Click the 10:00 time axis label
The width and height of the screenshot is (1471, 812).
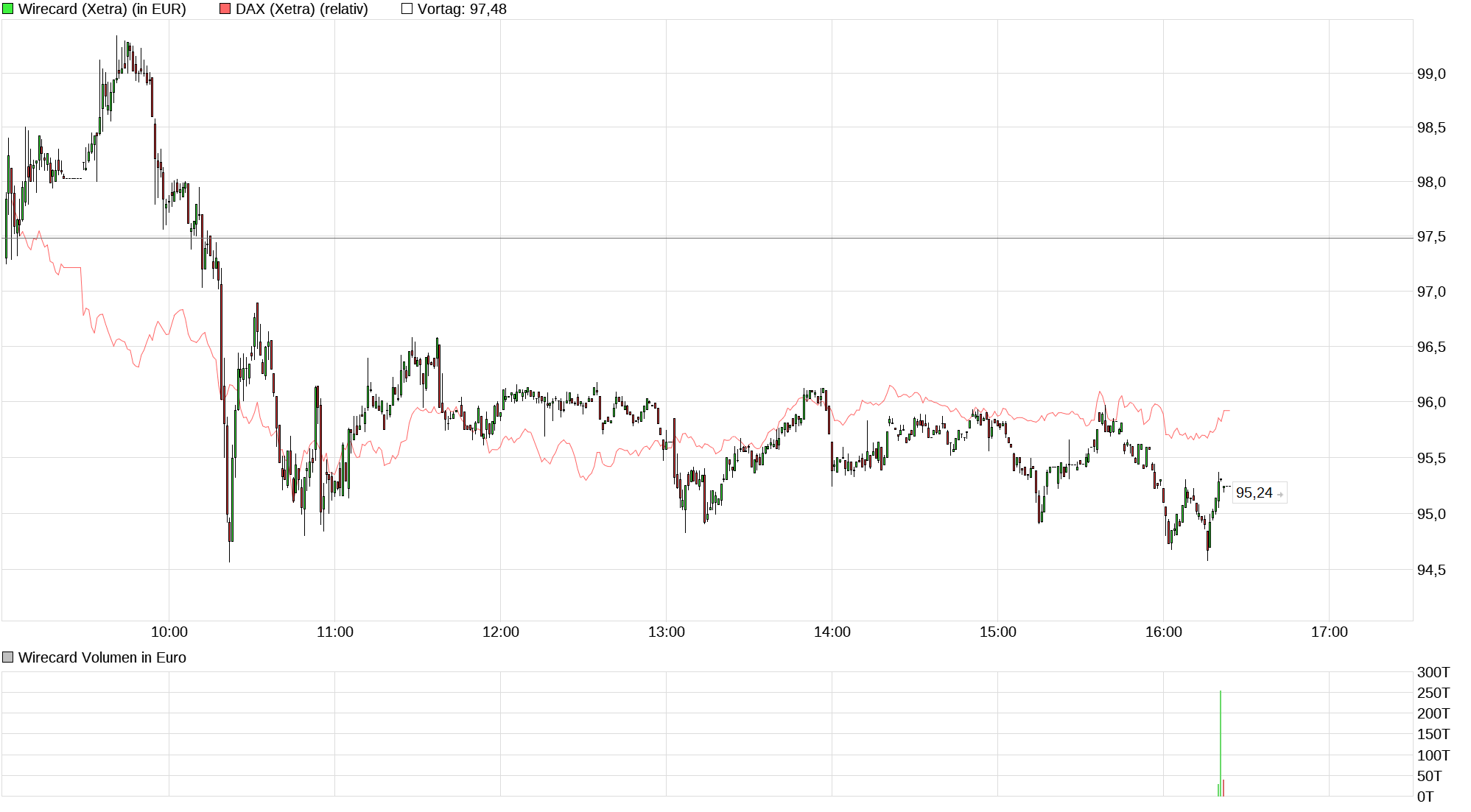pyautogui.click(x=169, y=632)
